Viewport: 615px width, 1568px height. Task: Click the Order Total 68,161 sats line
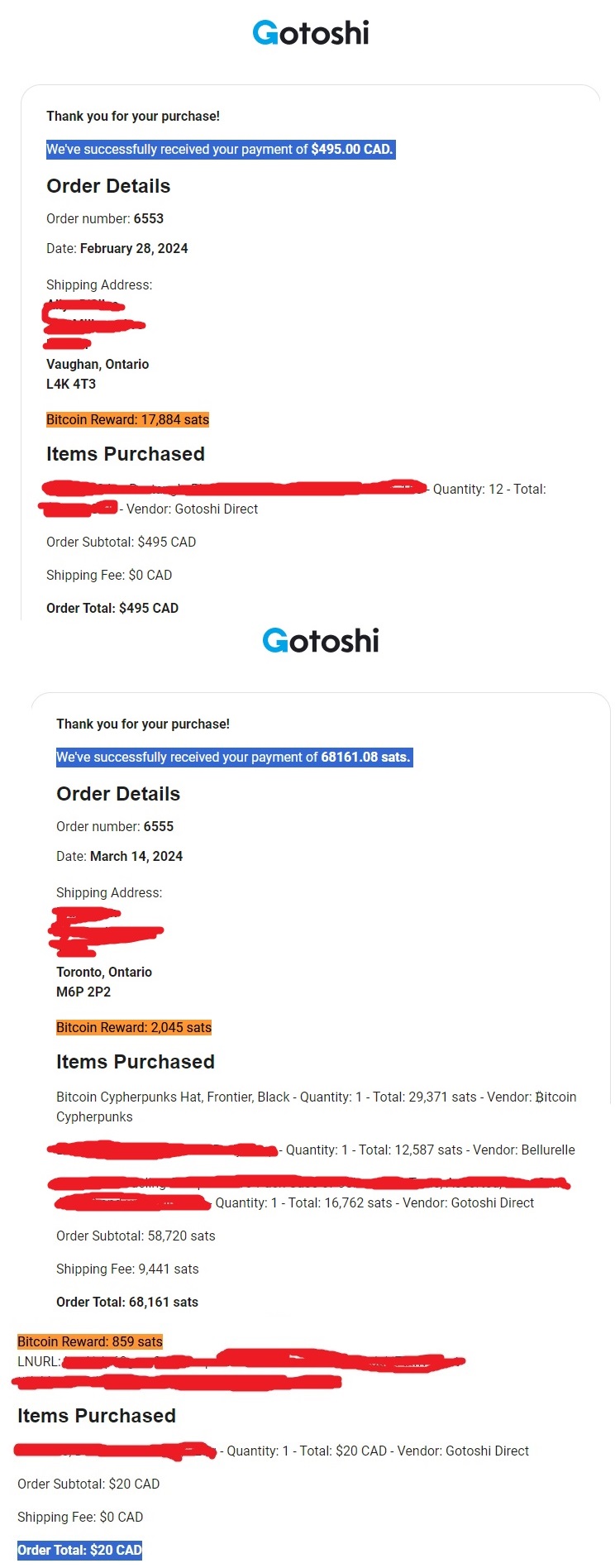[127, 1303]
